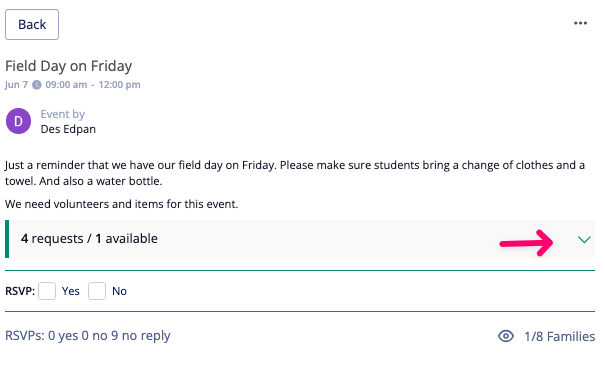This screenshot has width=605, height=365.
Task: Open the three-dot more options menu
Action: [580, 24]
